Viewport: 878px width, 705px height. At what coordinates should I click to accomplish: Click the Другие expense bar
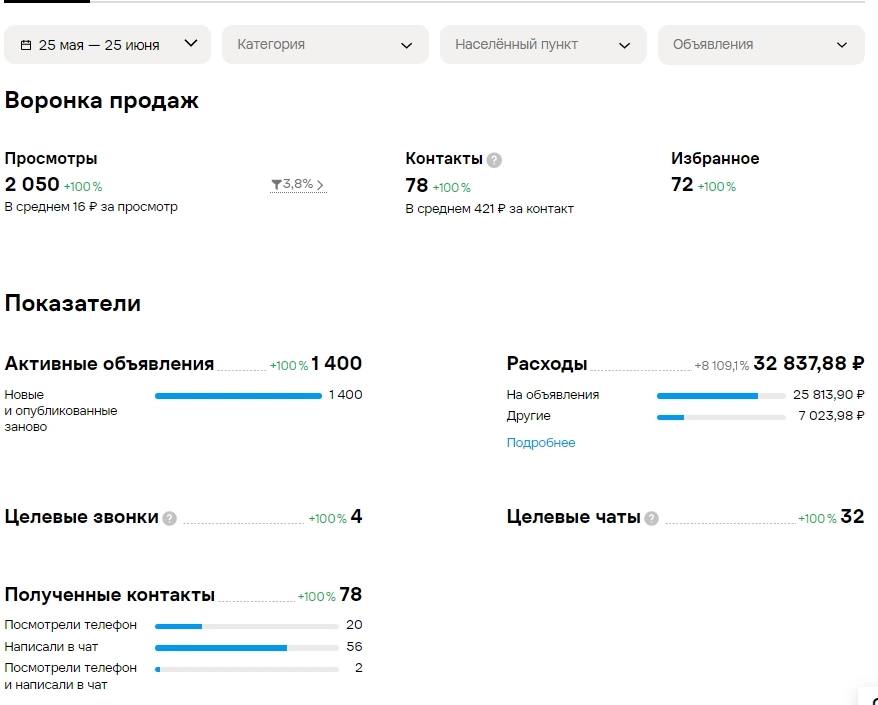pyautogui.click(x=721, y=417)
